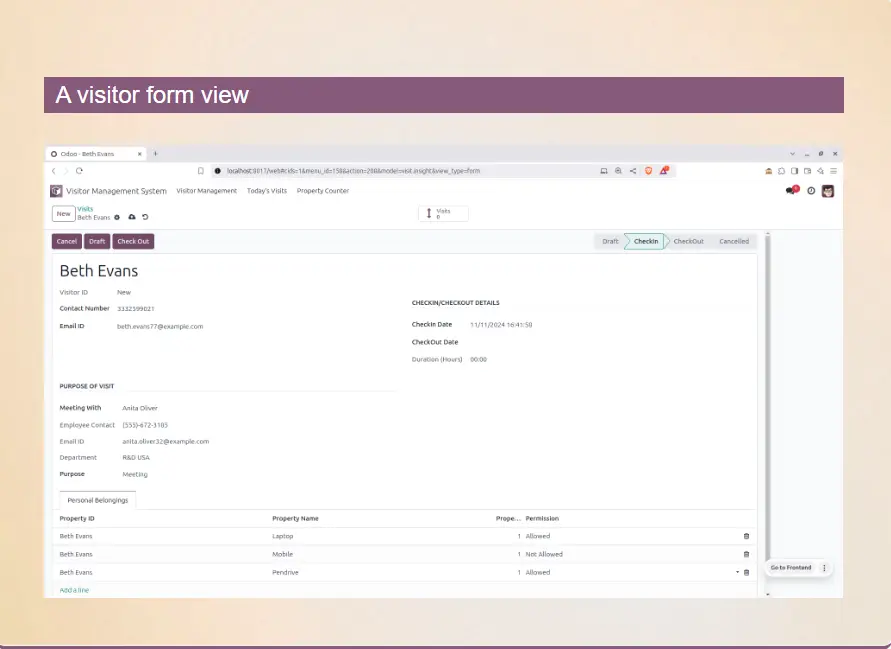
Task: Open the Today's Visits menu
Action: 266,191
